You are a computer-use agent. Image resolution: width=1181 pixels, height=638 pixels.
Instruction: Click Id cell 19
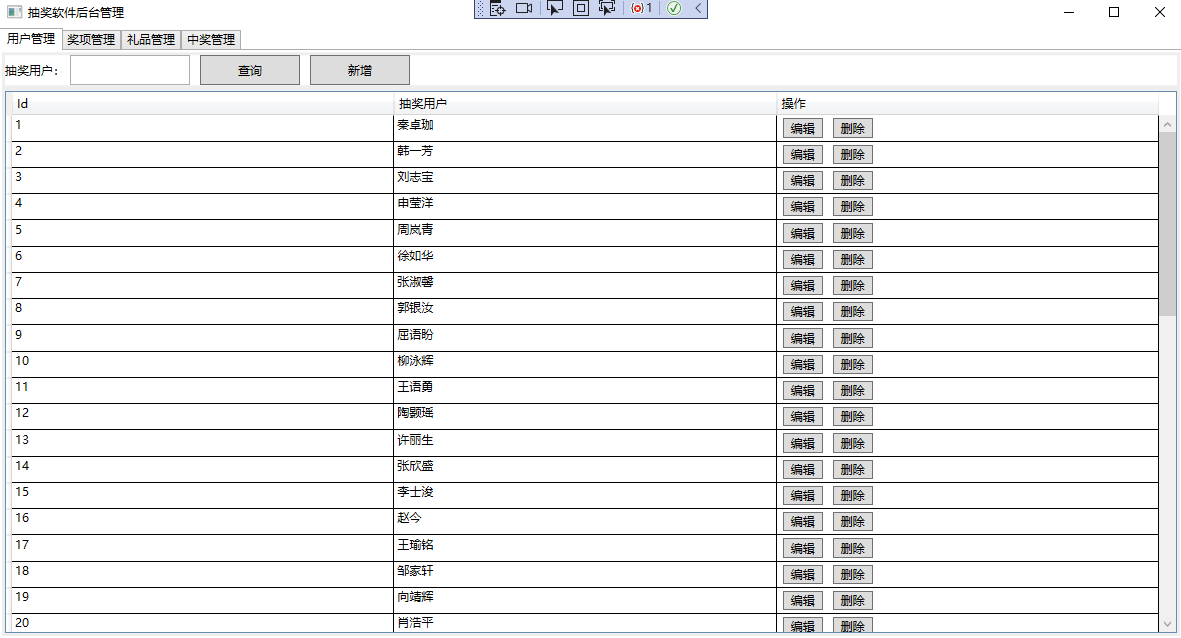[203, 600]
